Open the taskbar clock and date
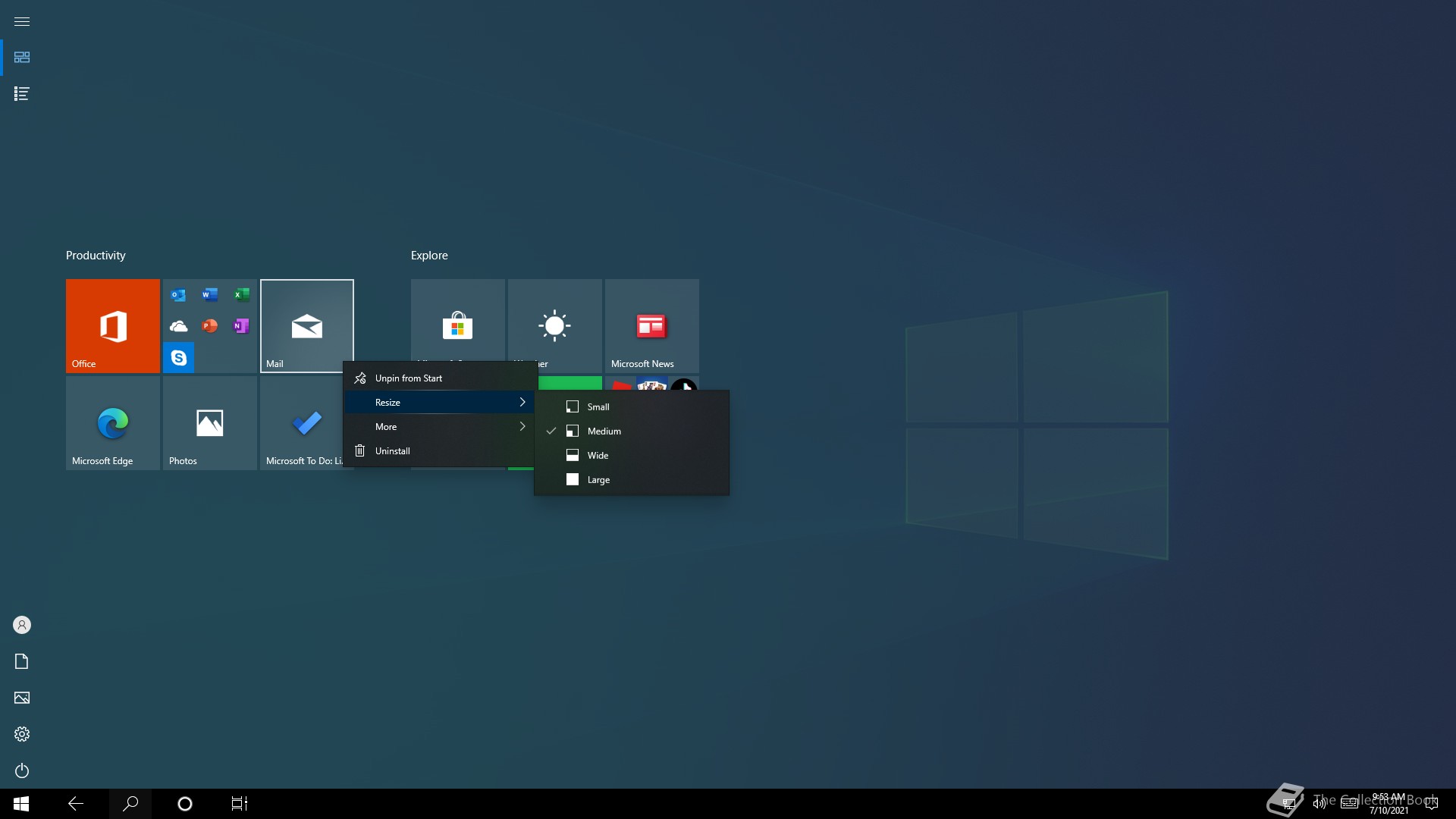Viewport: 1456px width, 819px height. point(1389,804)
